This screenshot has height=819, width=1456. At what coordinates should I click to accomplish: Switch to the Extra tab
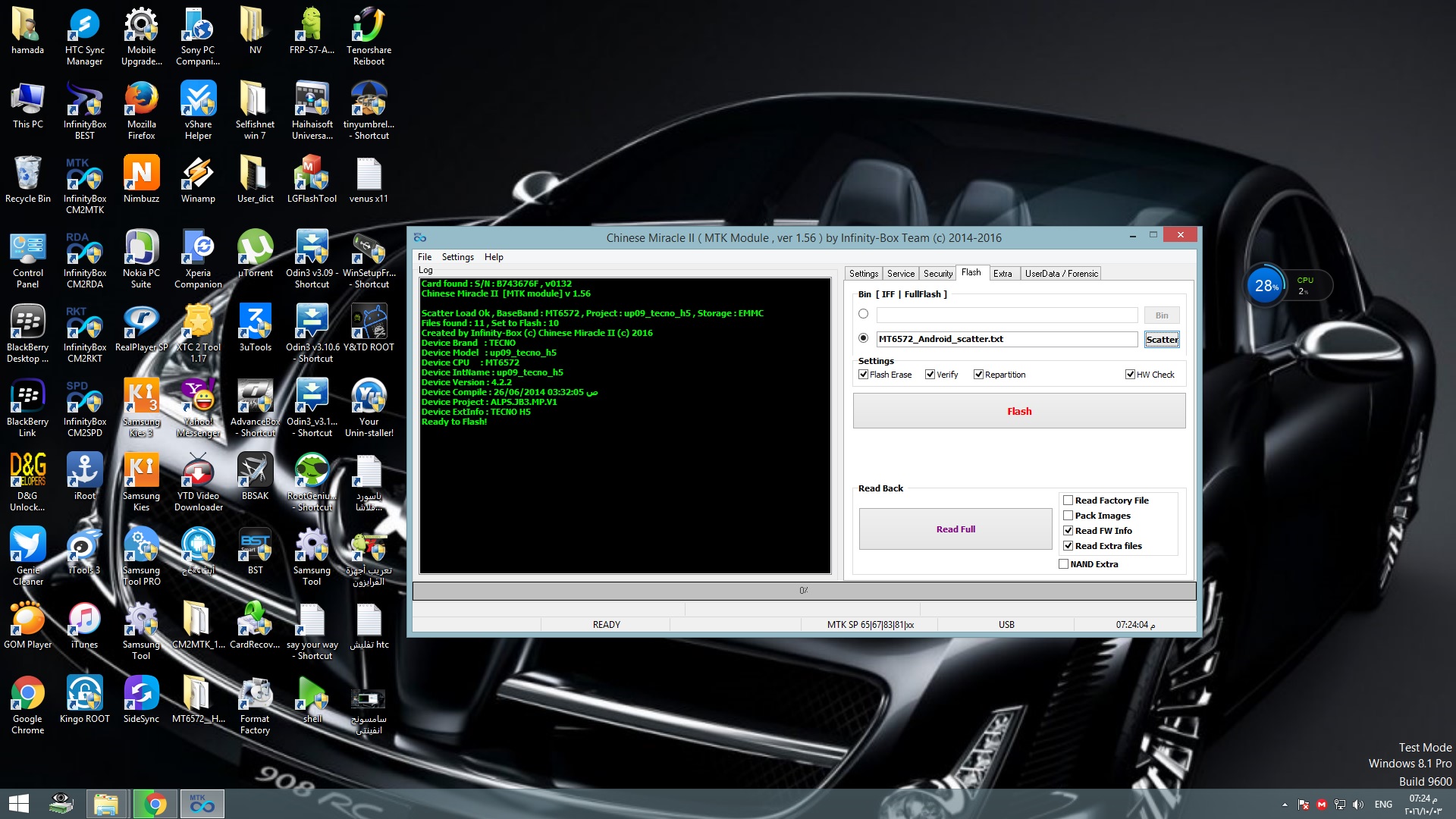click(1003, 274)
